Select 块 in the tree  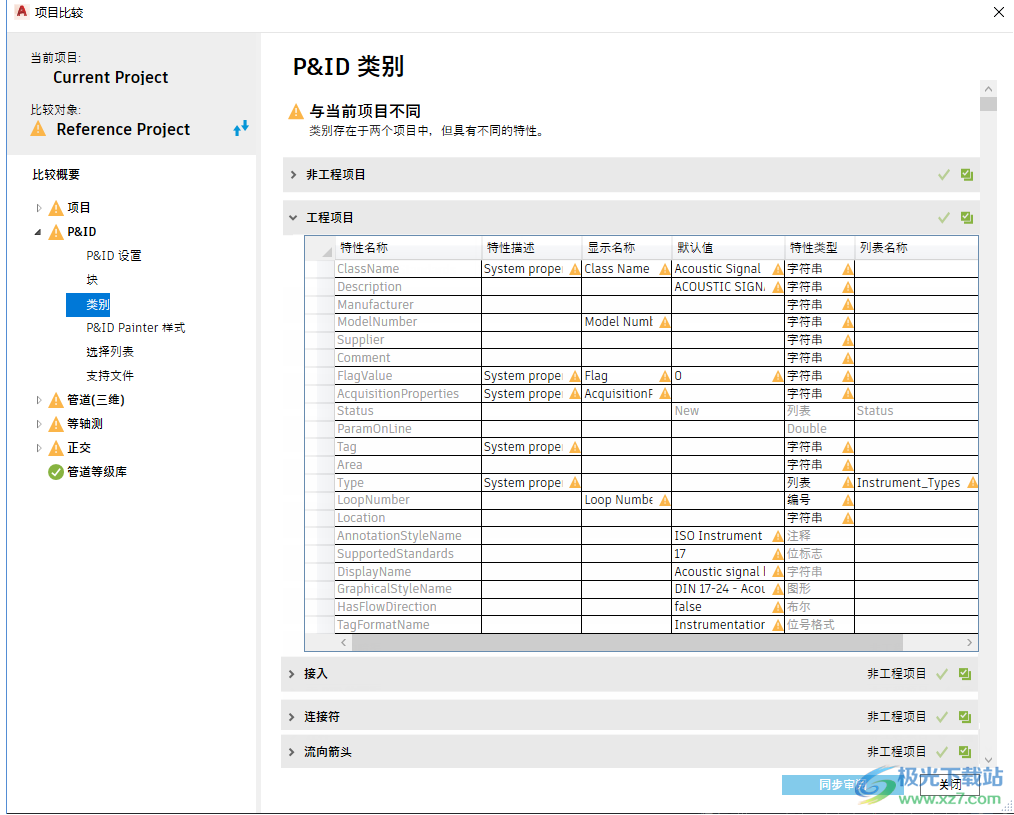tap(92, 279)
